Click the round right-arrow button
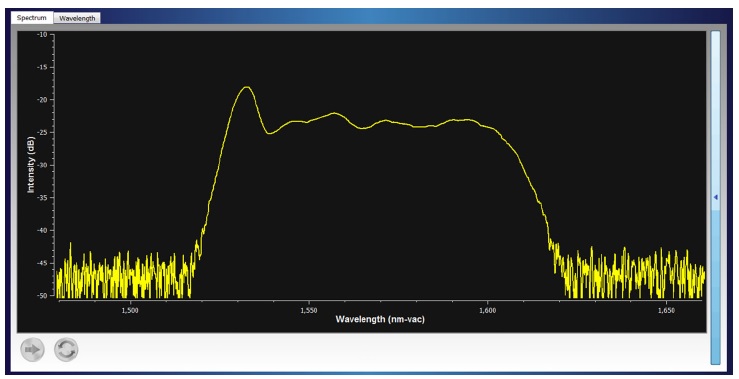The image size is (739, 379). point(33,350)
